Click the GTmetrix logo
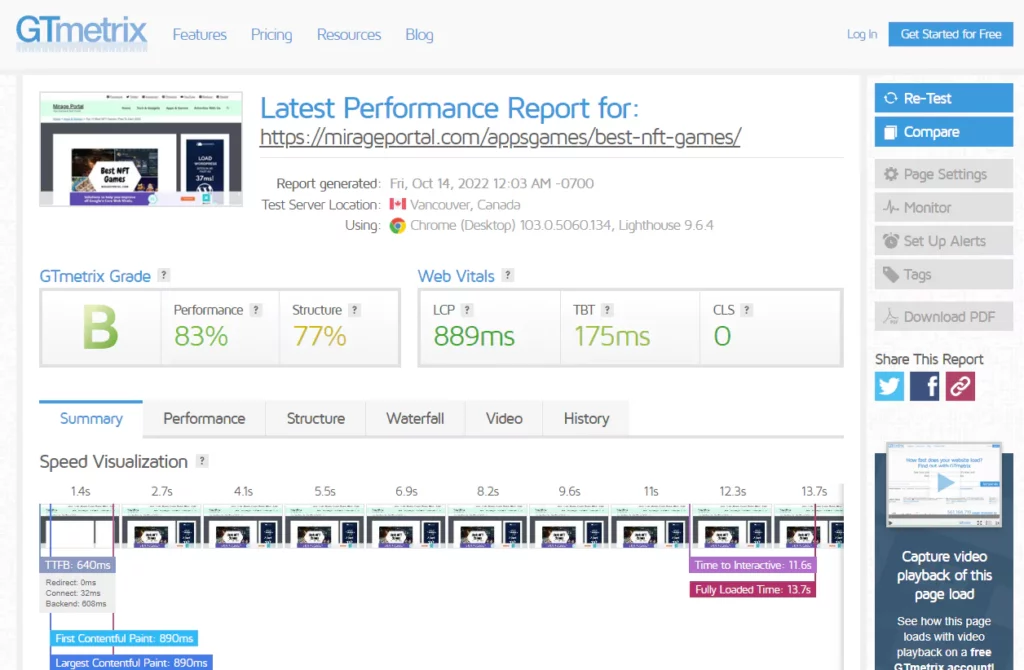Image resolution: width=1024 pixels, height=670 pixels. coord(82,32)
